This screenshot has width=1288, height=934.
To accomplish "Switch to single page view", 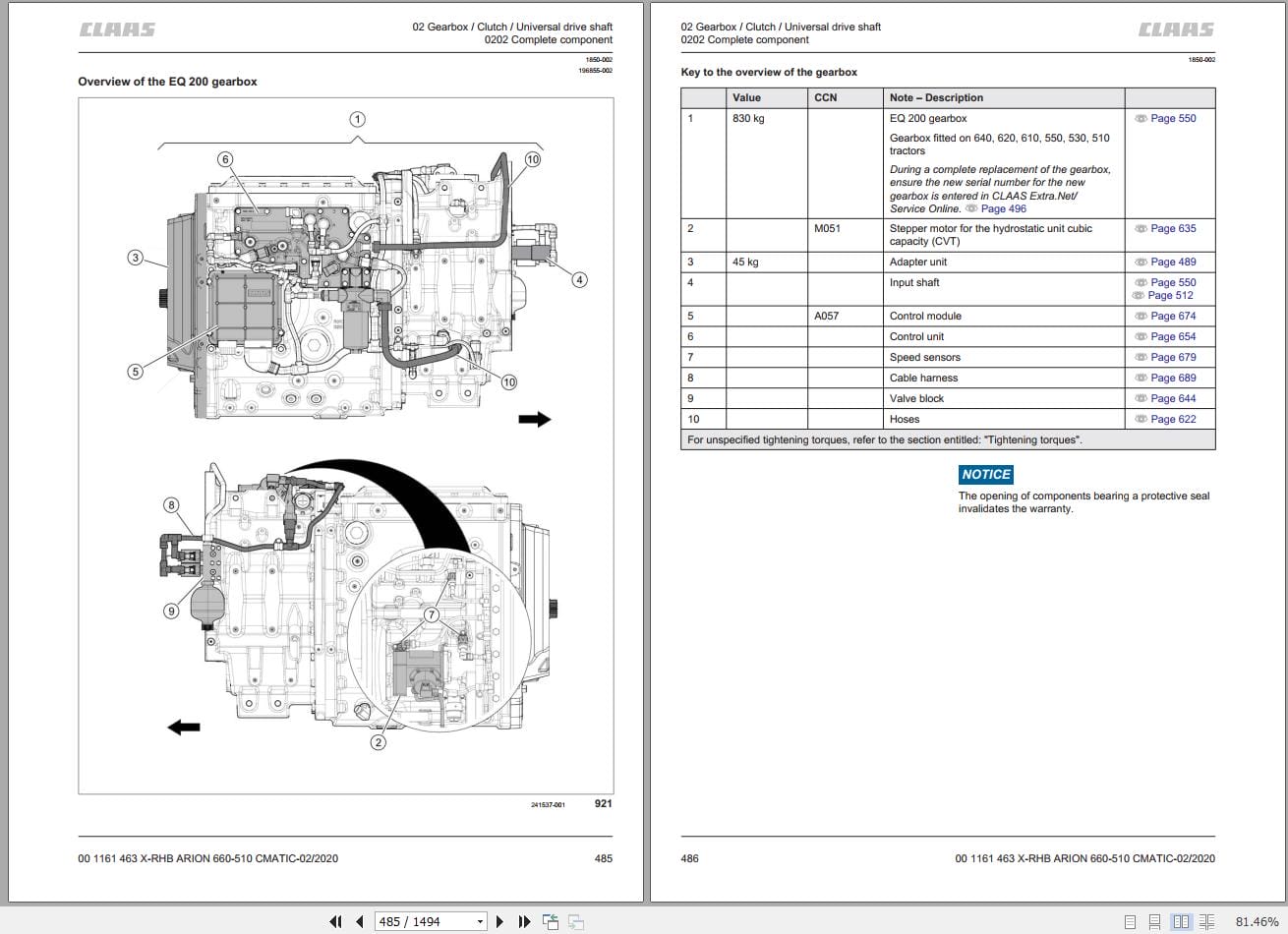I will click(x=1131, y=922).
